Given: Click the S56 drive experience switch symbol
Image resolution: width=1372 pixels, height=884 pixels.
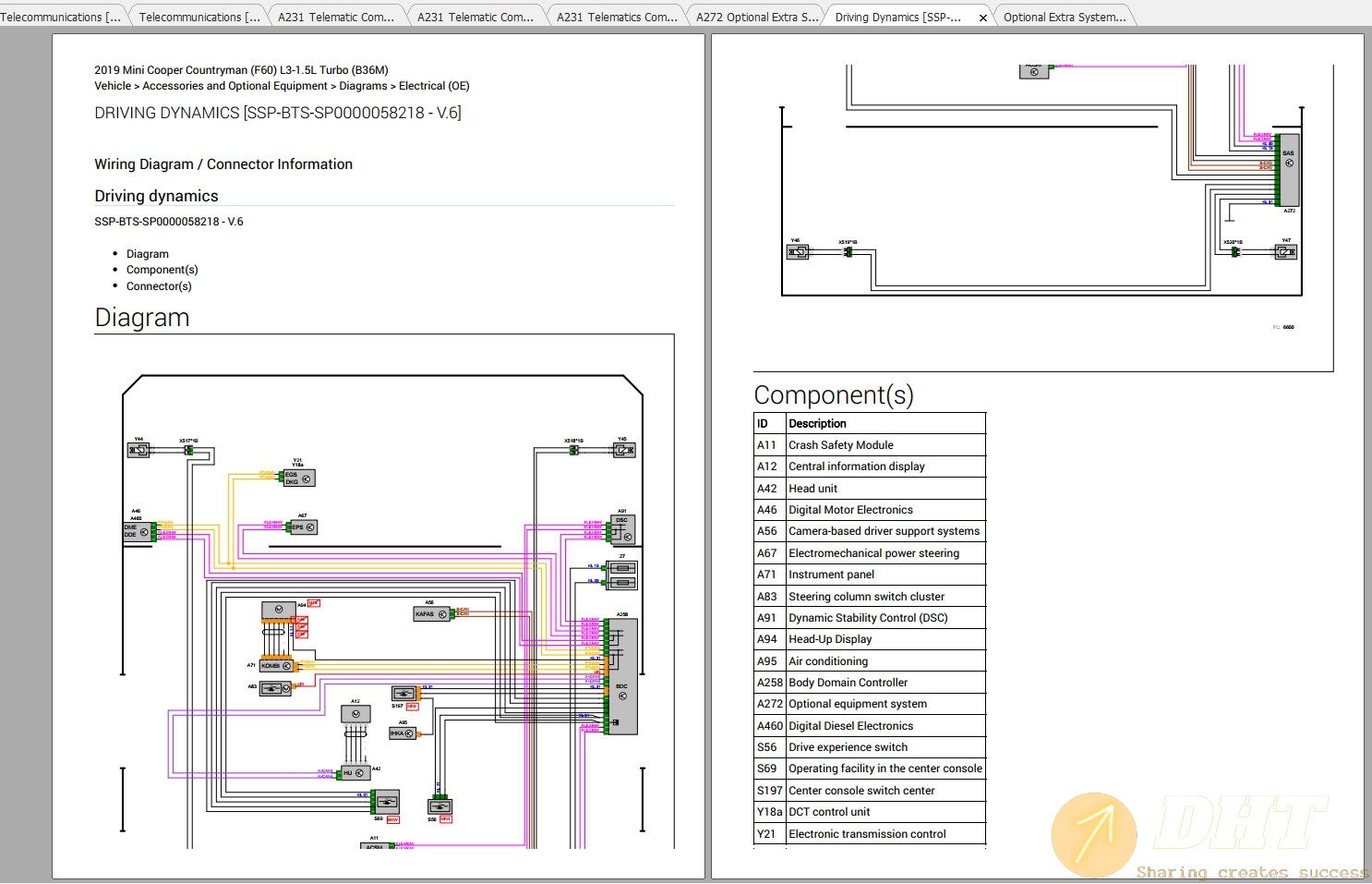Looking at the screenshot, I should 439,806.
